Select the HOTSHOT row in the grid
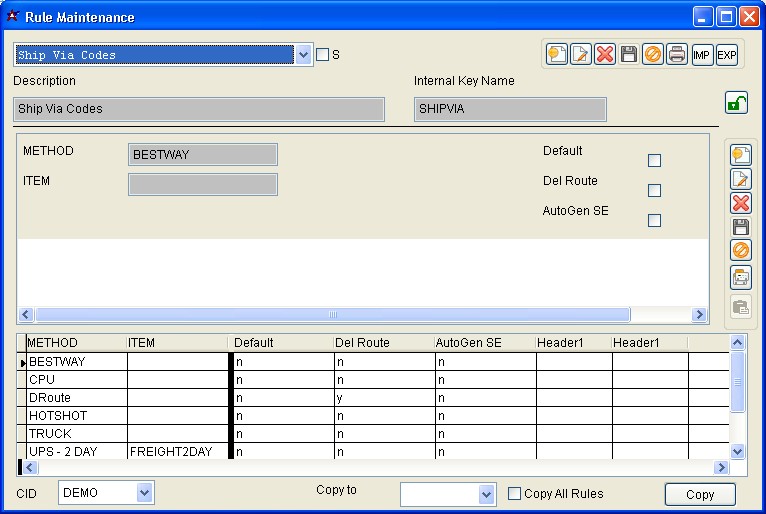This screenshot has width=766, height=514. 77,415
